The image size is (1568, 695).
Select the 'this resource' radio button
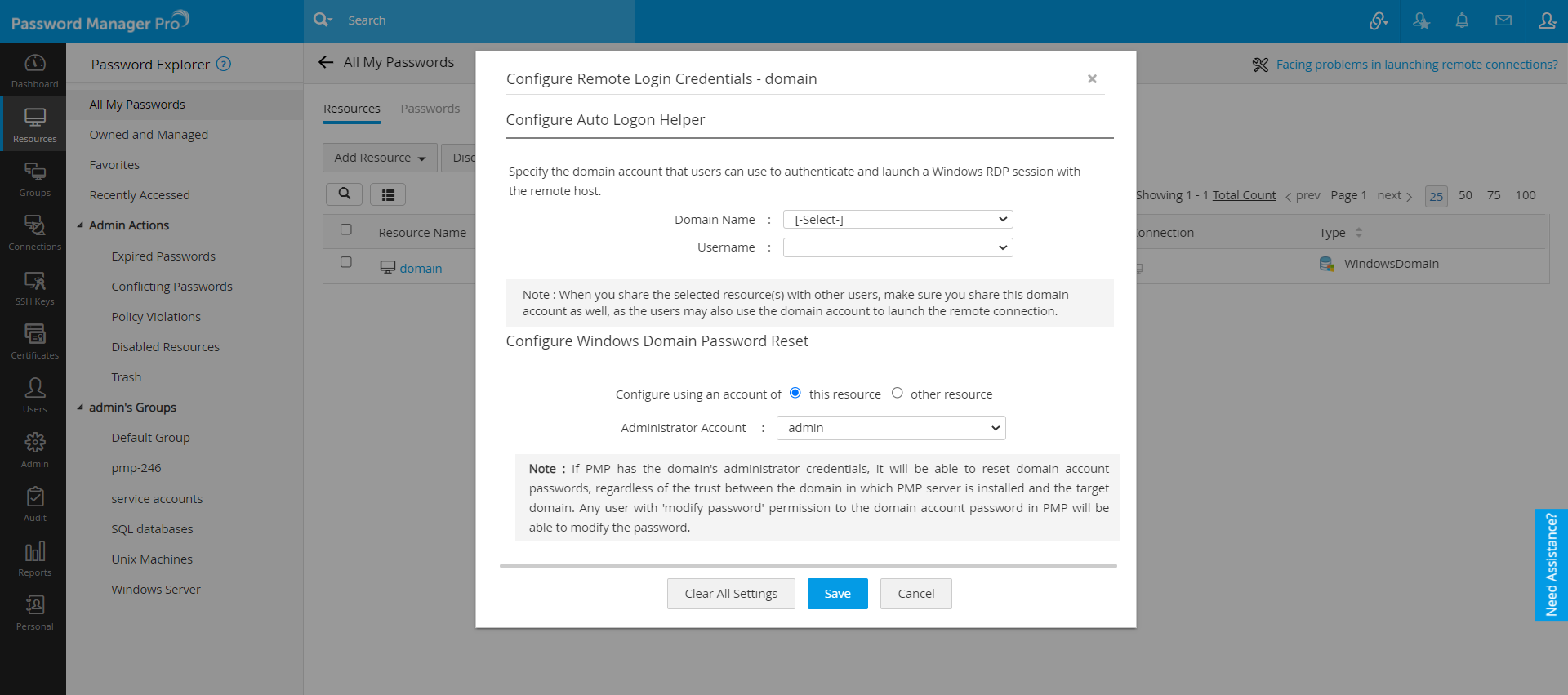pos(795,393)
